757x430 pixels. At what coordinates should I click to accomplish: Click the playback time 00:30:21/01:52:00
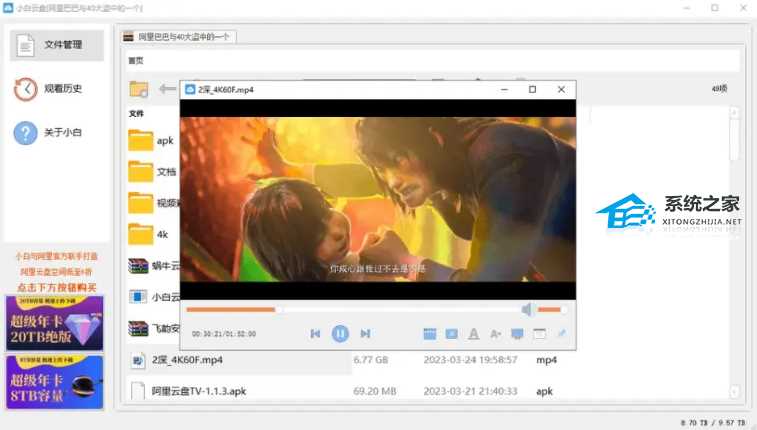coord(224,334)
